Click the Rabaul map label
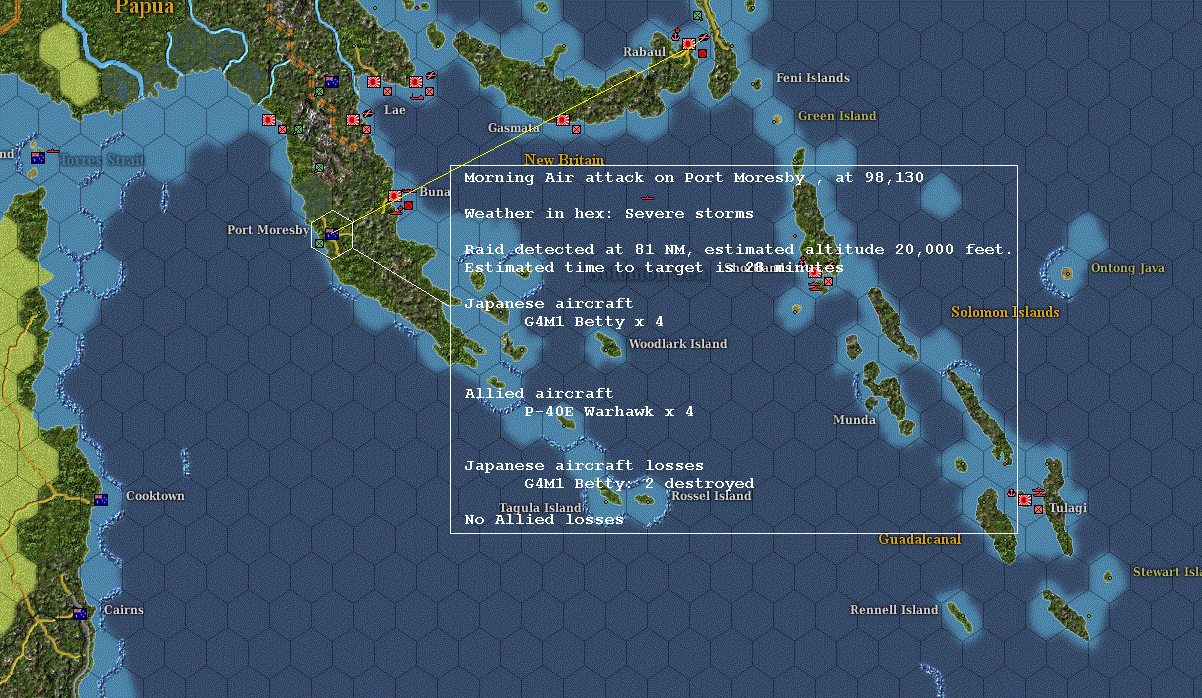This screenshot has width=1202, height=698. tap(644, 52)
